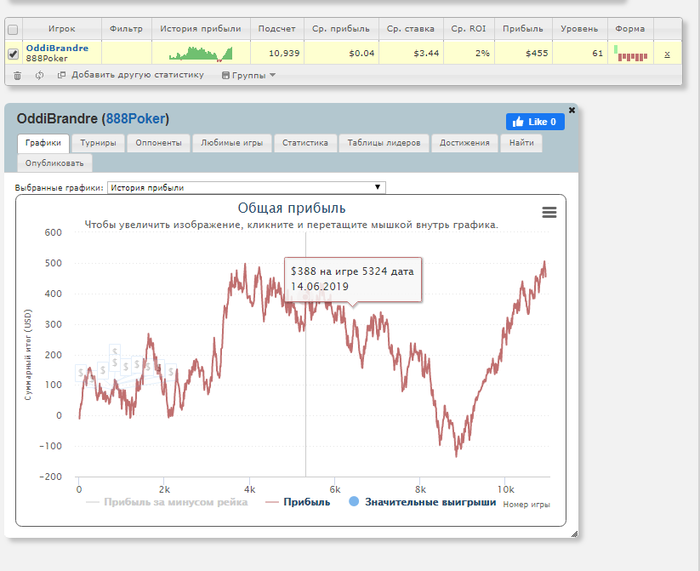Click the trash delete icon
Image resolution: width=700 pixels, height=571 pixels.
(17, 75)
